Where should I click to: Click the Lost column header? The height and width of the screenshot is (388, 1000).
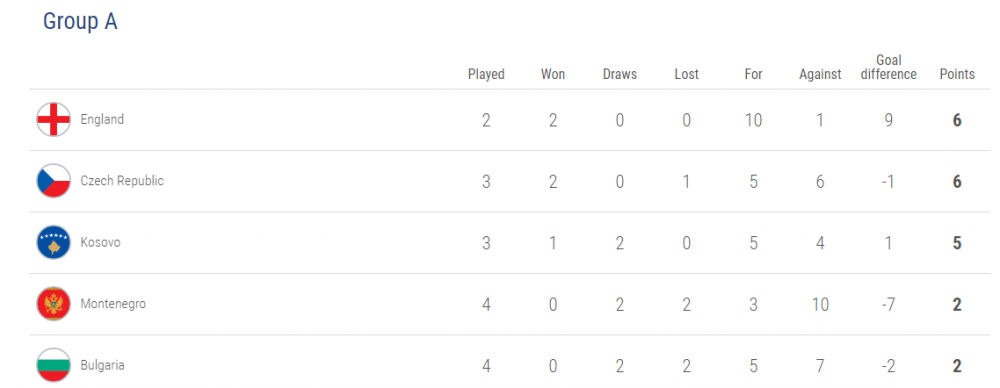(686, 74)
